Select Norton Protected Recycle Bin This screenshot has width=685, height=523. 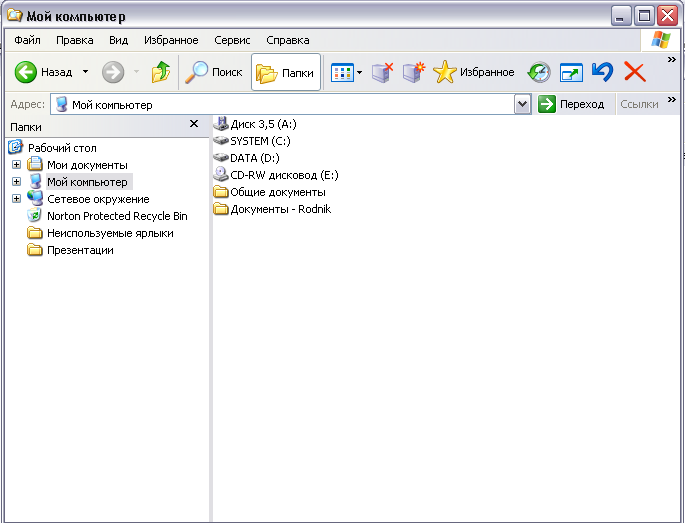117,216
